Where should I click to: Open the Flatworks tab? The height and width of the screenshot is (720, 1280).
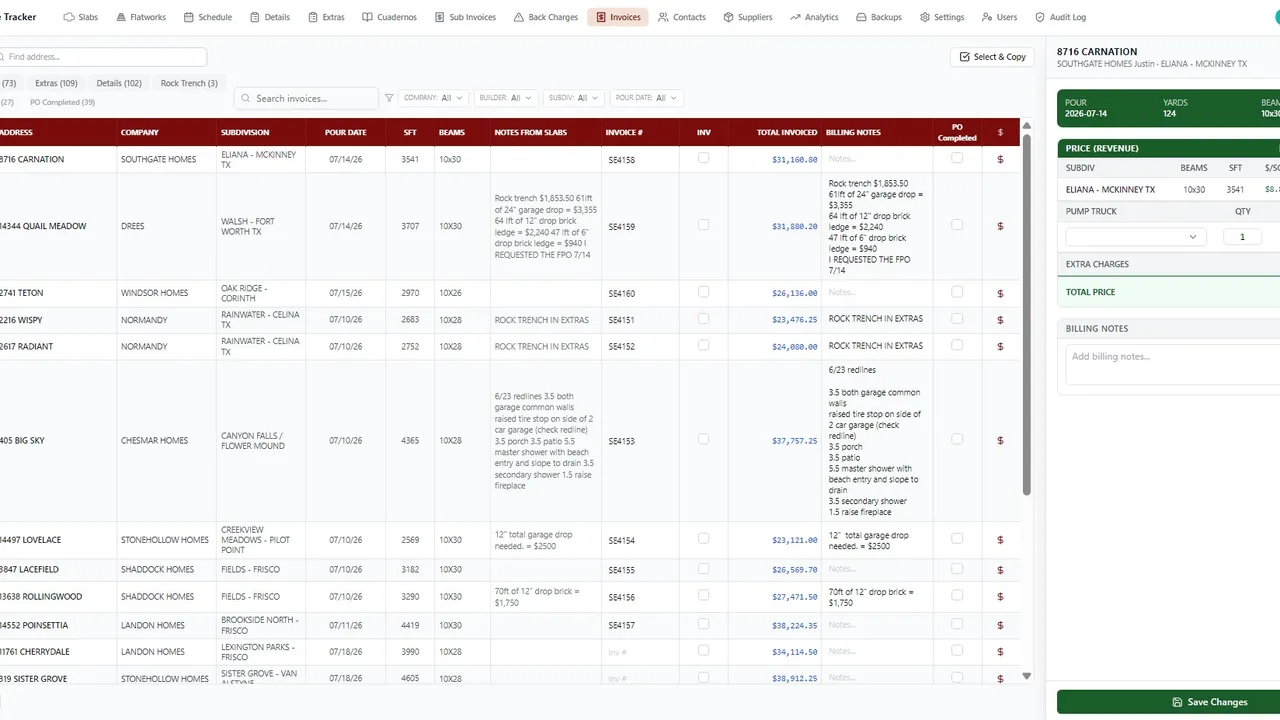coord(141,17)
